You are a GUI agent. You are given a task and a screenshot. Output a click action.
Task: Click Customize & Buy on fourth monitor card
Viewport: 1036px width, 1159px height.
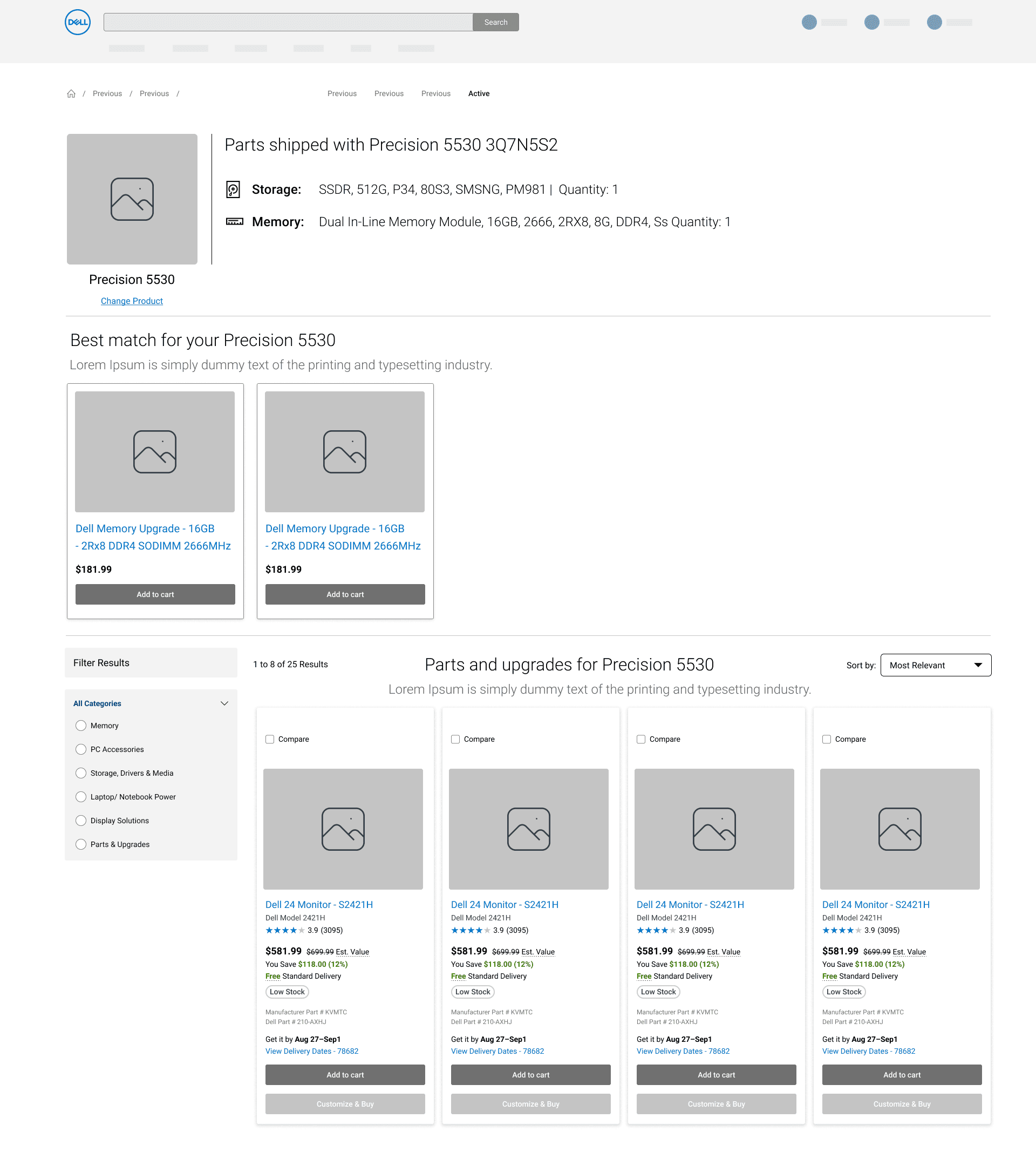pos(902,1104)
